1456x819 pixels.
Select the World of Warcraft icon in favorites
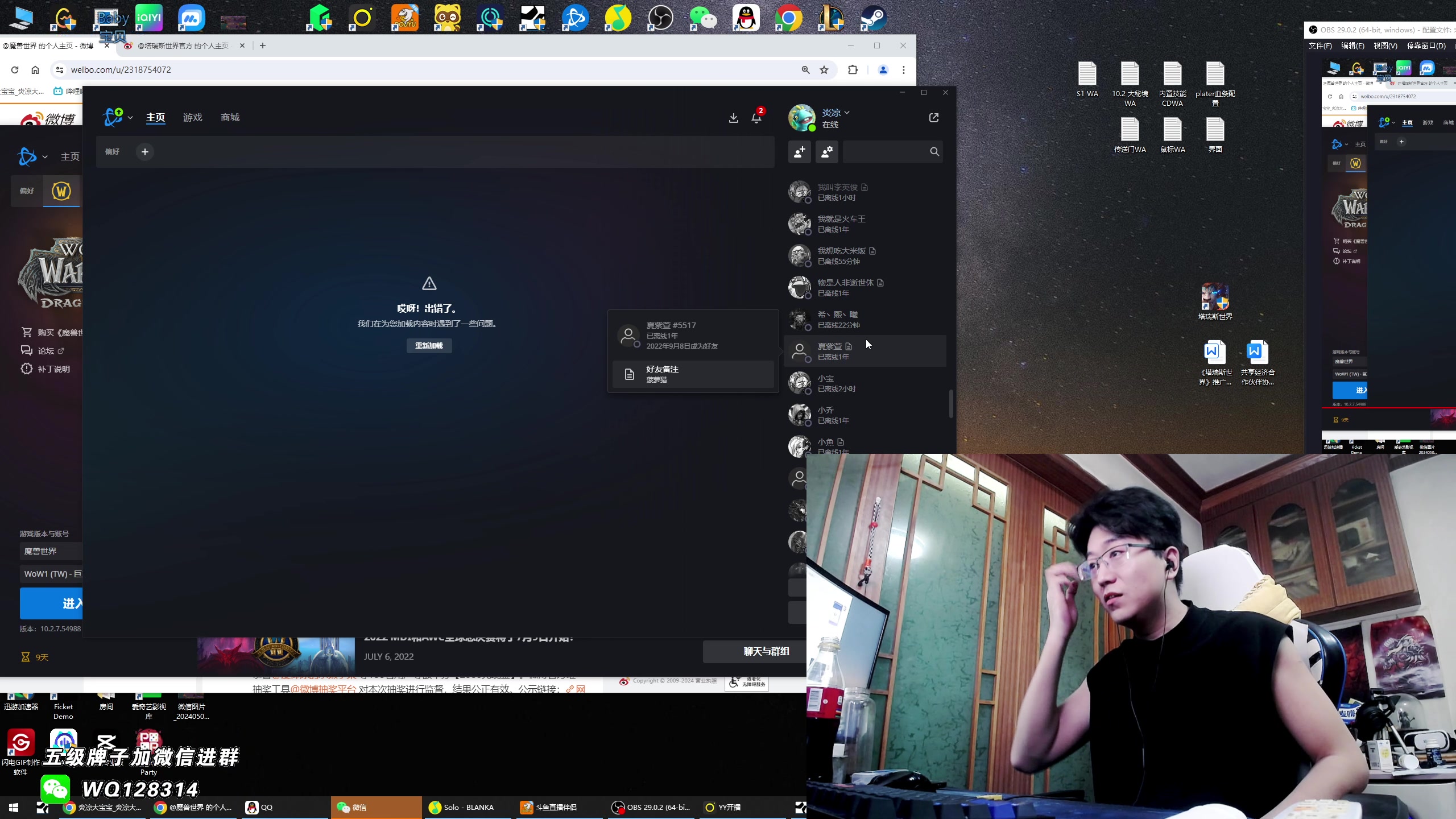61,191
